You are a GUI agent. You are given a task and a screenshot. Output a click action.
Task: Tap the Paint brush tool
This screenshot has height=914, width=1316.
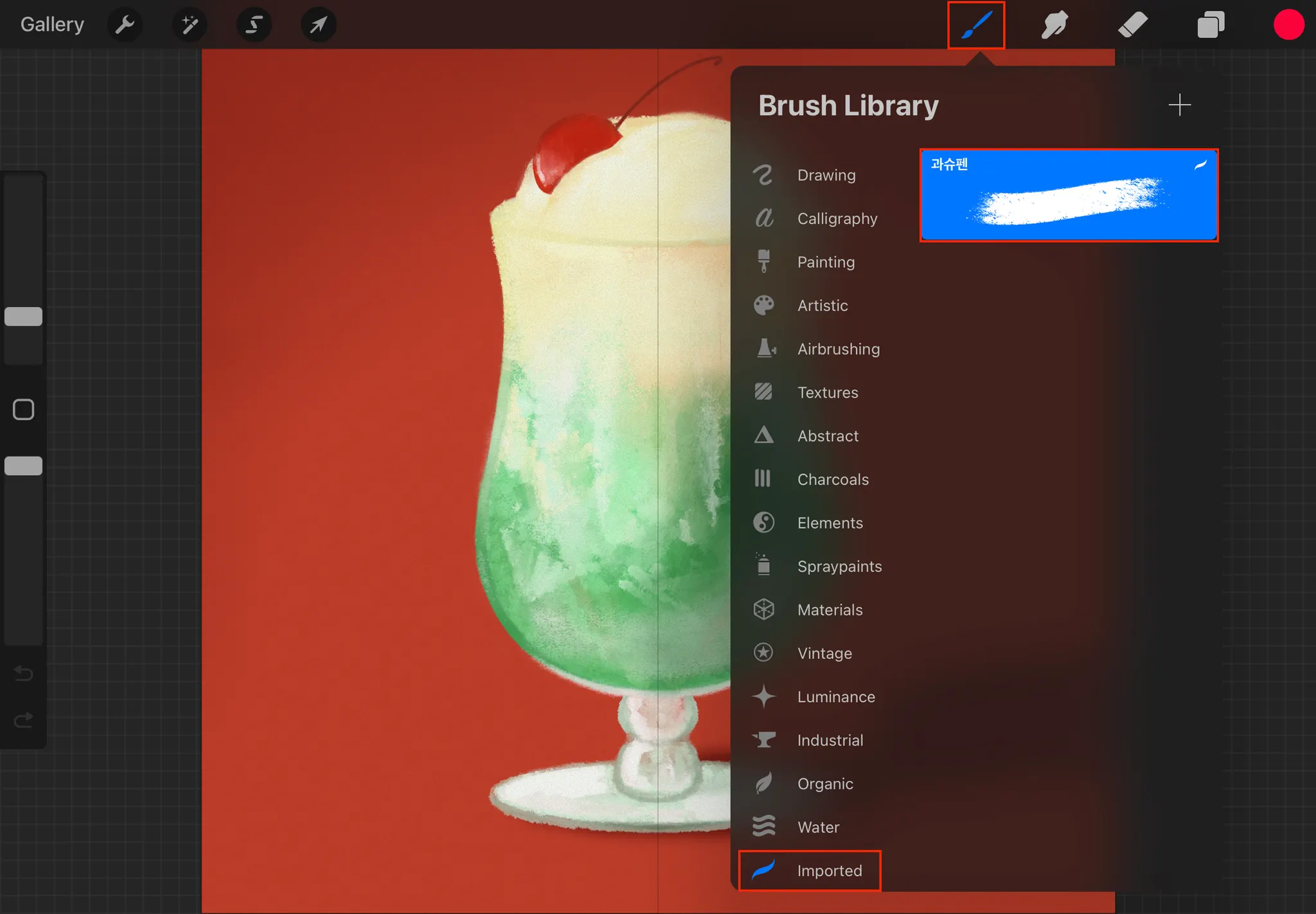pyautogui.click(x=976, y=25)
